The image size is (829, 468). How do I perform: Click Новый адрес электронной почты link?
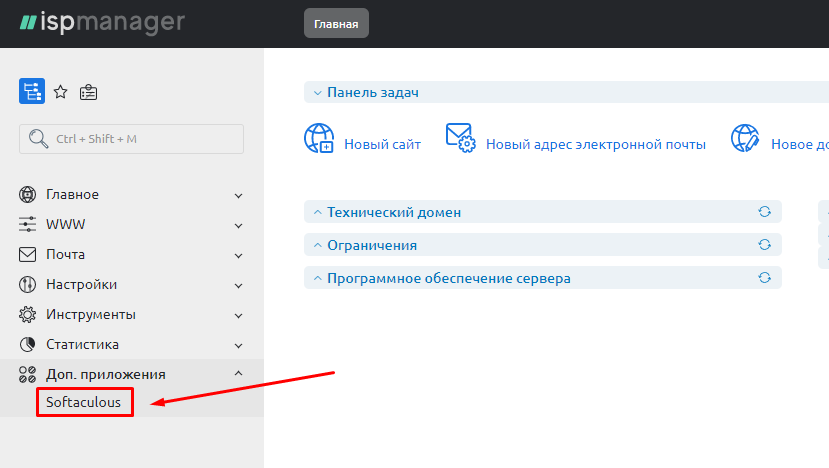tap(595, 144)
